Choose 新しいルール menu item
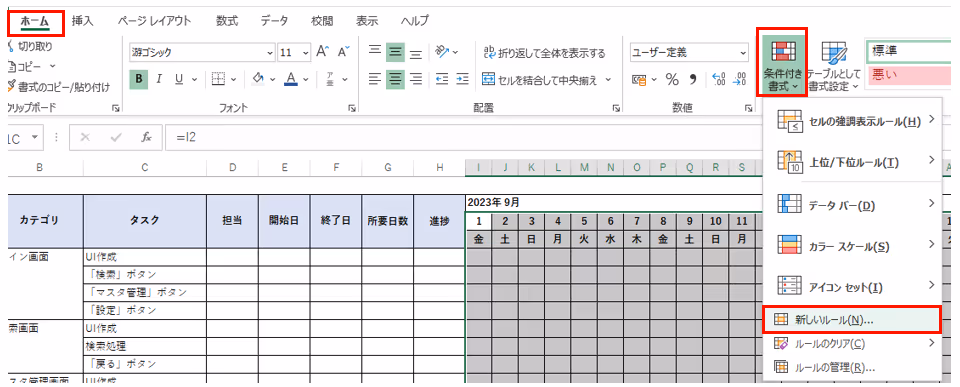The image size is (960, 387). click(852, 320)
